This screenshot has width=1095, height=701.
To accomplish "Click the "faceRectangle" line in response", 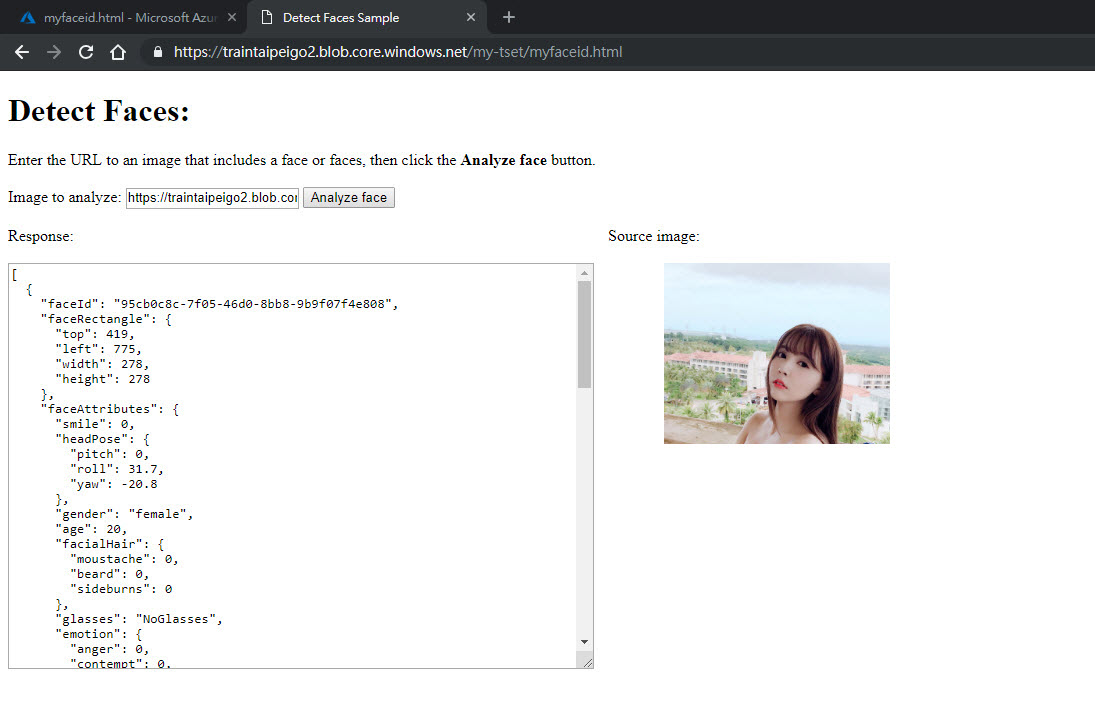I will coord(106,319).
